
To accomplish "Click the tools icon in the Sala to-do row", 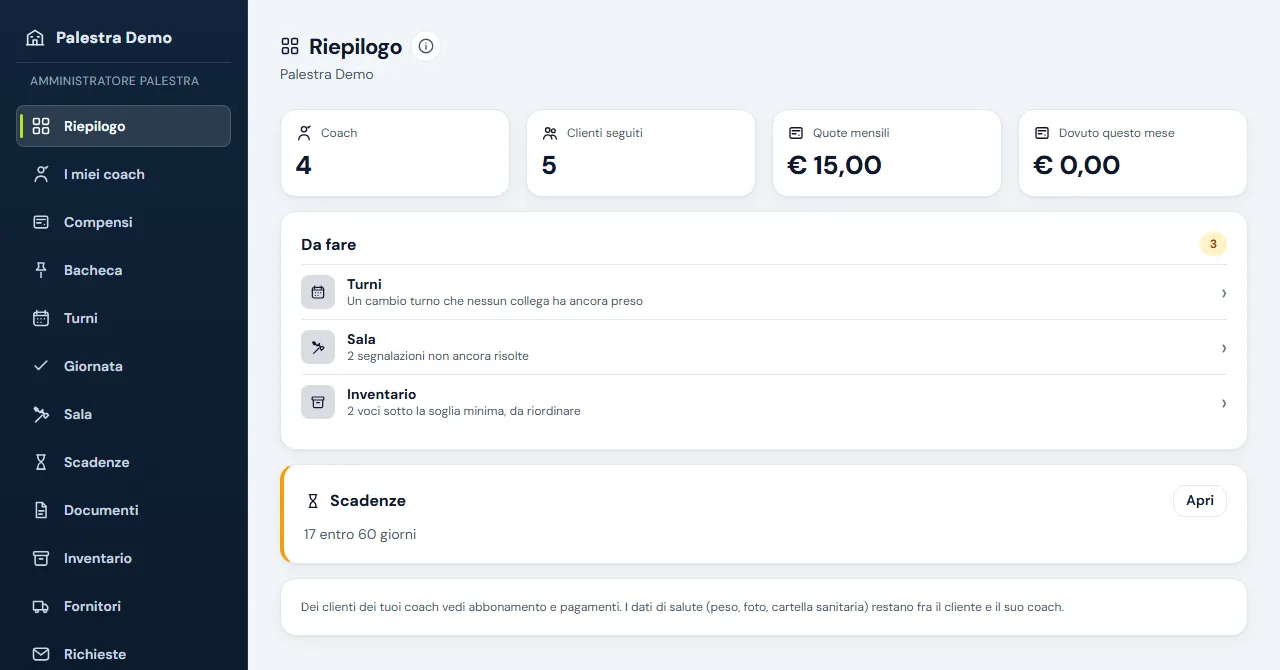I will click(x=318, y=347).
